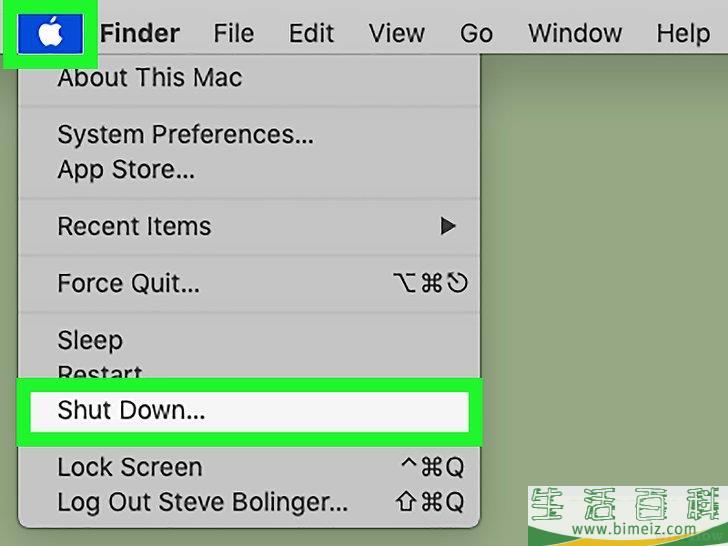Open the Edit menu
The width and height of the screenshot is (728, 546).
pyautogui.click(x=311, y=33)
